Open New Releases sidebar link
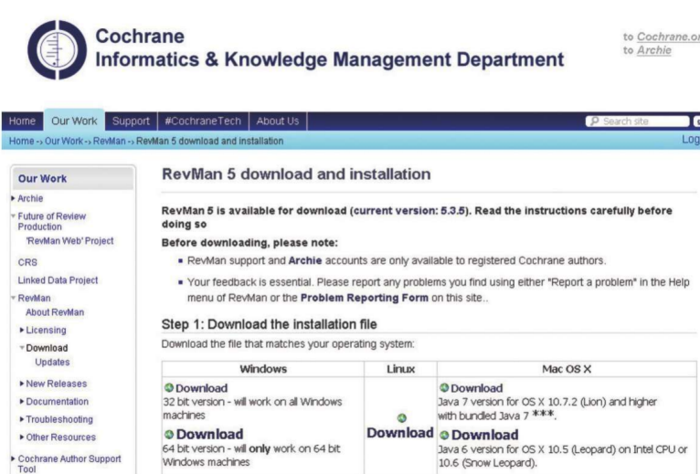 pos(56,383)
